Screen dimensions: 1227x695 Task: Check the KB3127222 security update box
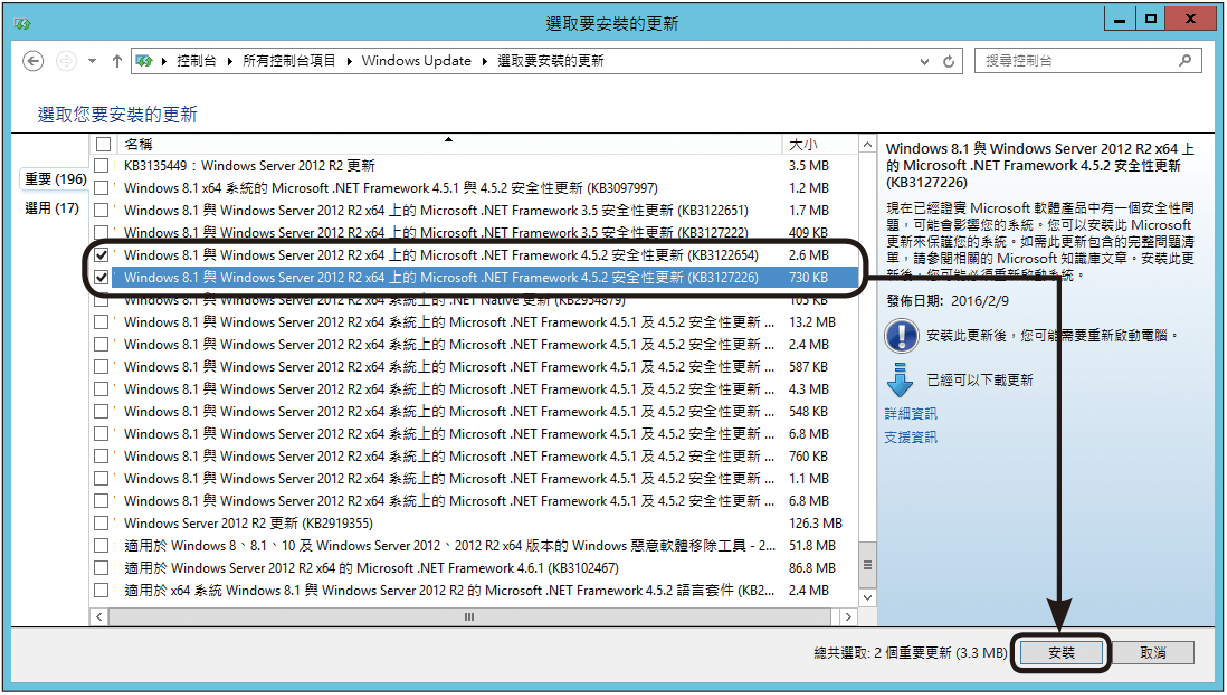101,232
